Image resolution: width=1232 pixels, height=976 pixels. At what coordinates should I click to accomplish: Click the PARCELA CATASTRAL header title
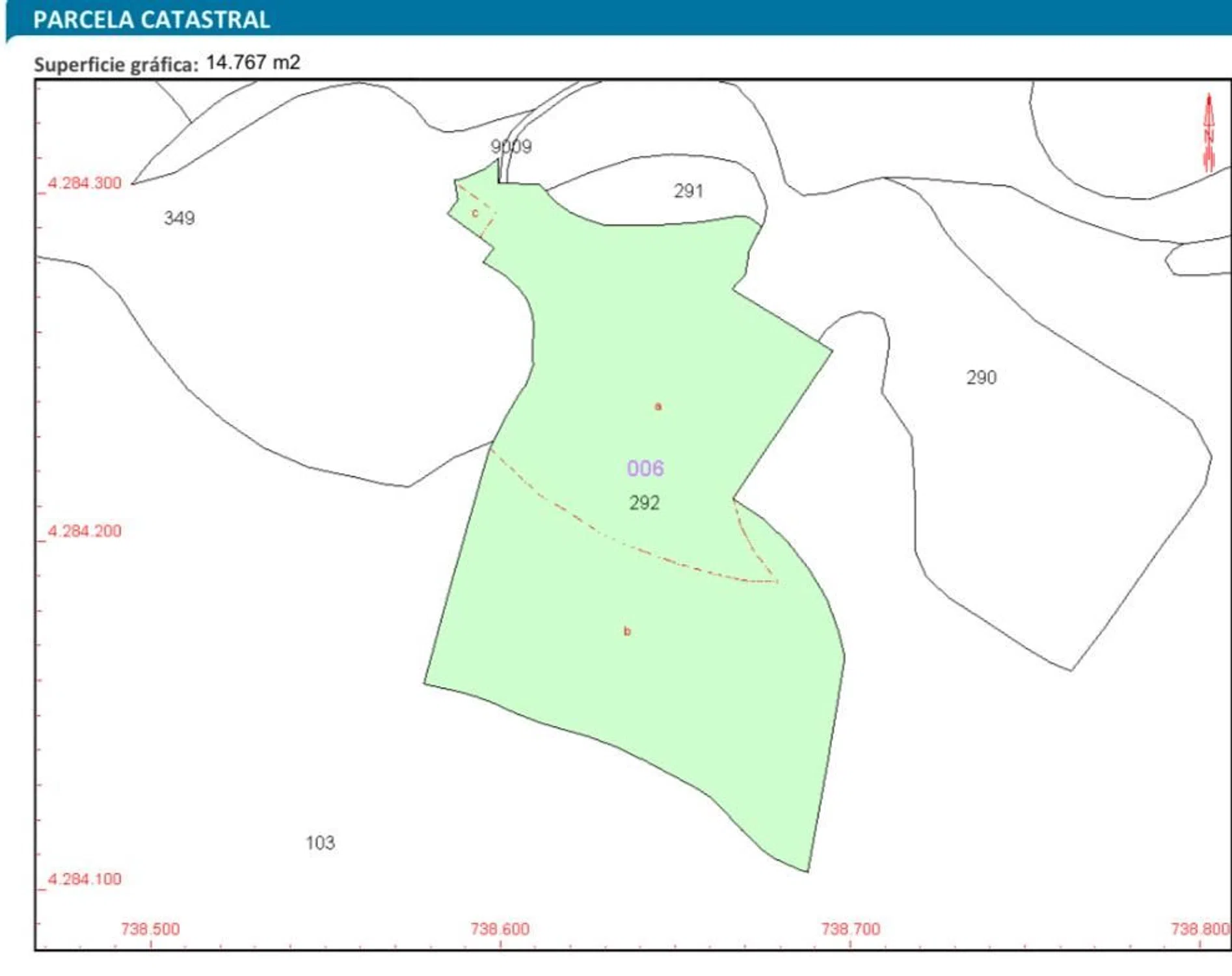[x=152, y=20]
